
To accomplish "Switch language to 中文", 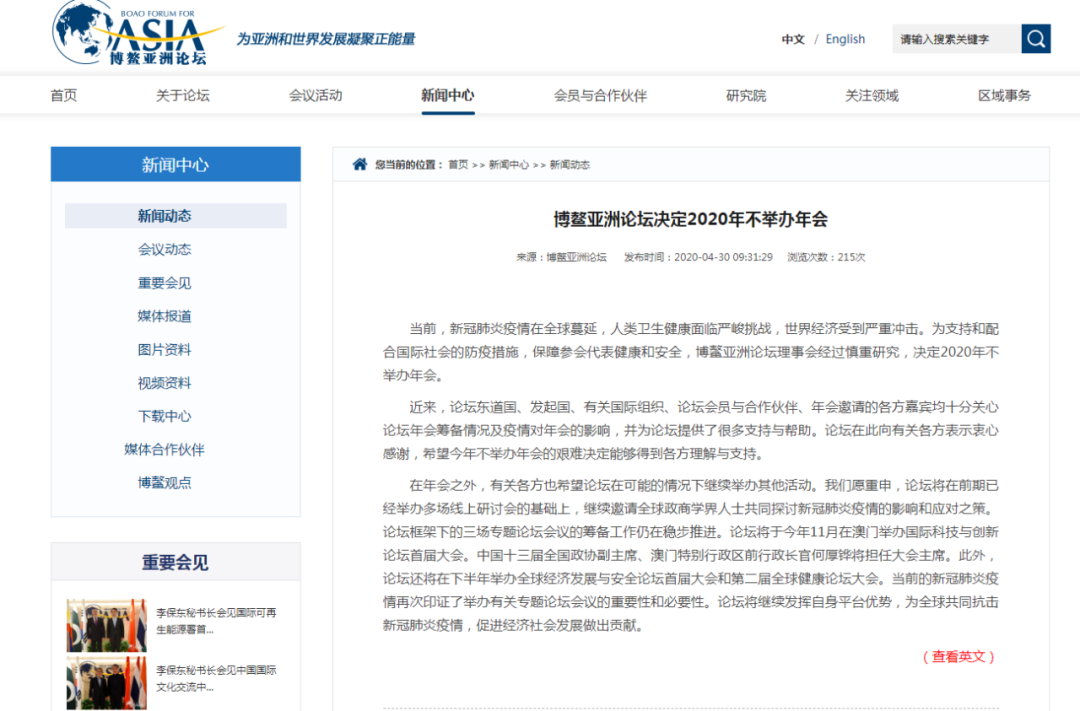I will 793,39.
